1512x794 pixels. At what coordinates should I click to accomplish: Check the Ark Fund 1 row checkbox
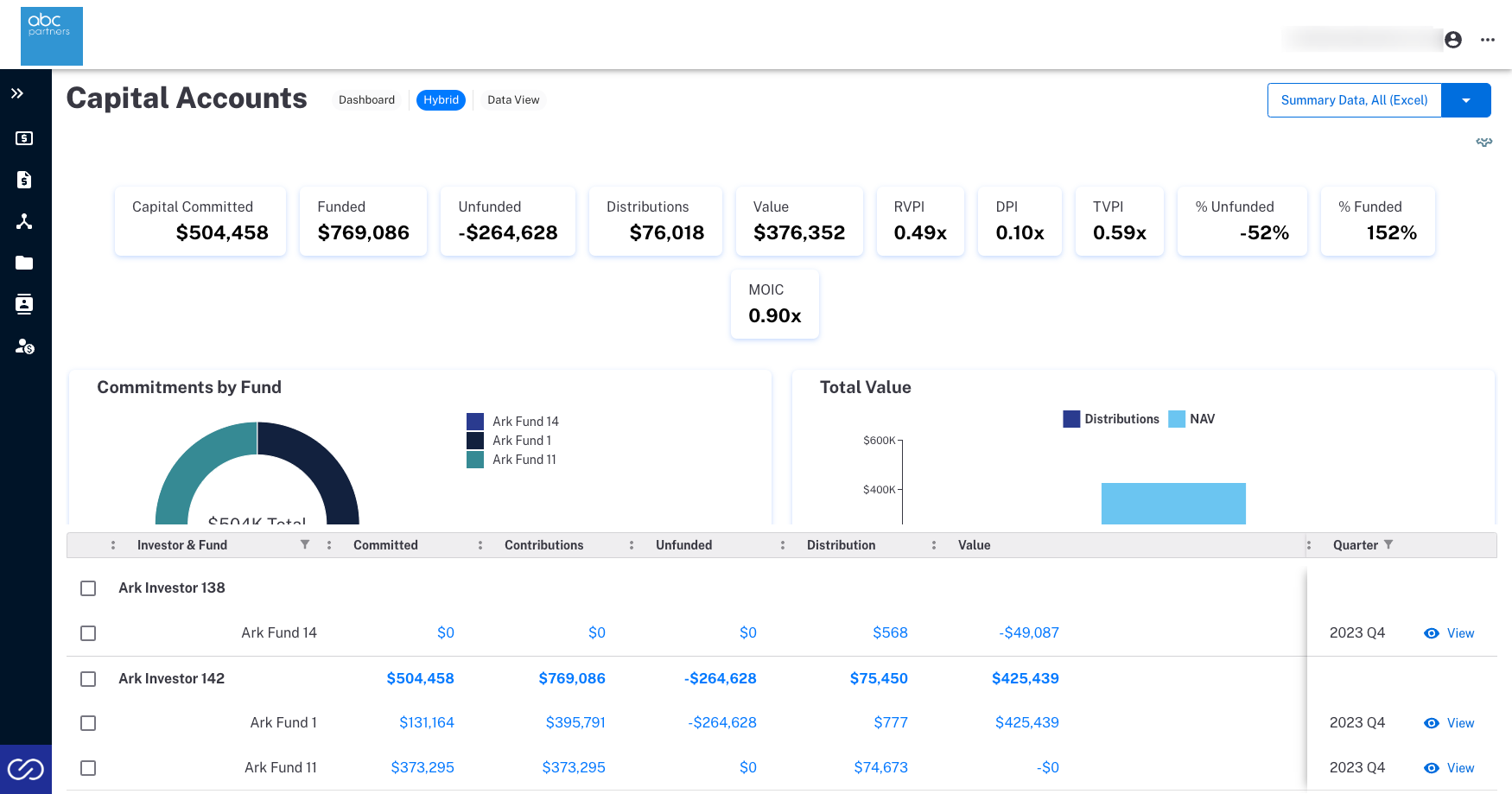[88, 723]
